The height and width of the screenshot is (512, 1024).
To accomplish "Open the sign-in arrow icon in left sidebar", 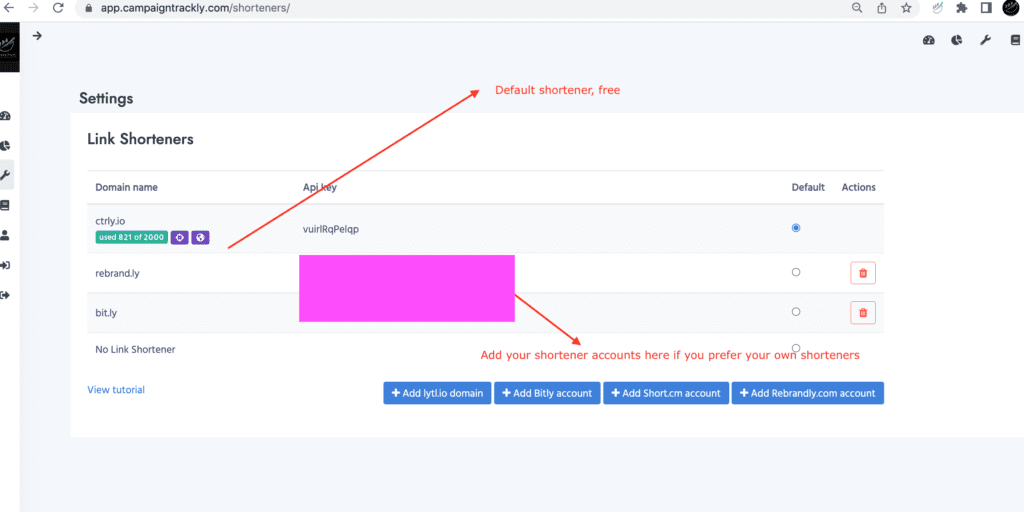I will point(6,265).
